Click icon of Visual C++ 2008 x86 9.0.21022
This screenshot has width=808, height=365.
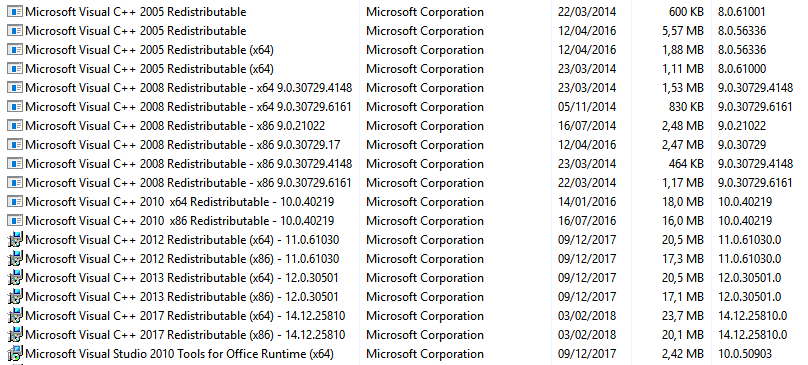(15, 126)
